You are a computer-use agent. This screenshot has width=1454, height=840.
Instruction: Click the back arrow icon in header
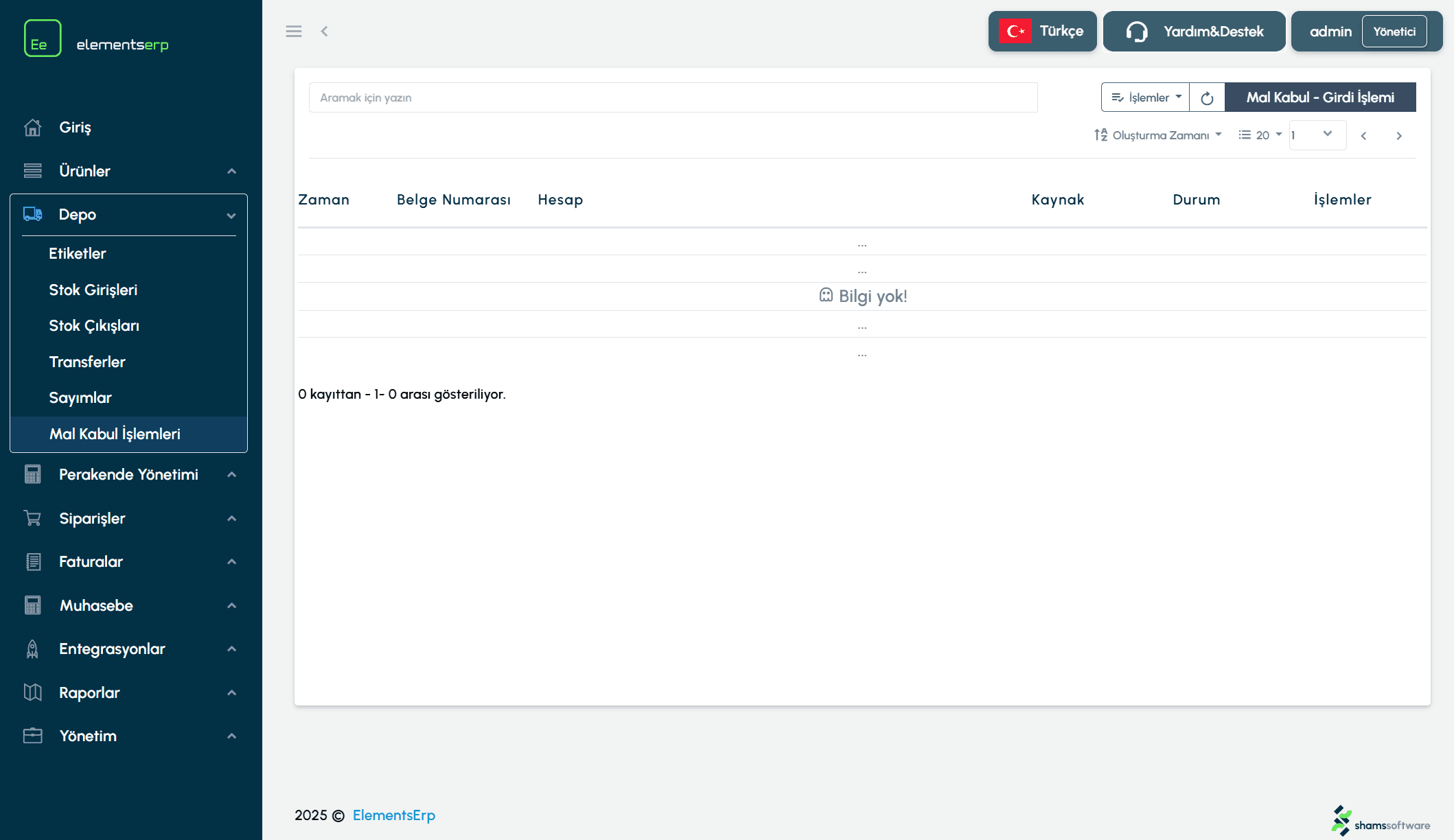(x=324, y=32)
